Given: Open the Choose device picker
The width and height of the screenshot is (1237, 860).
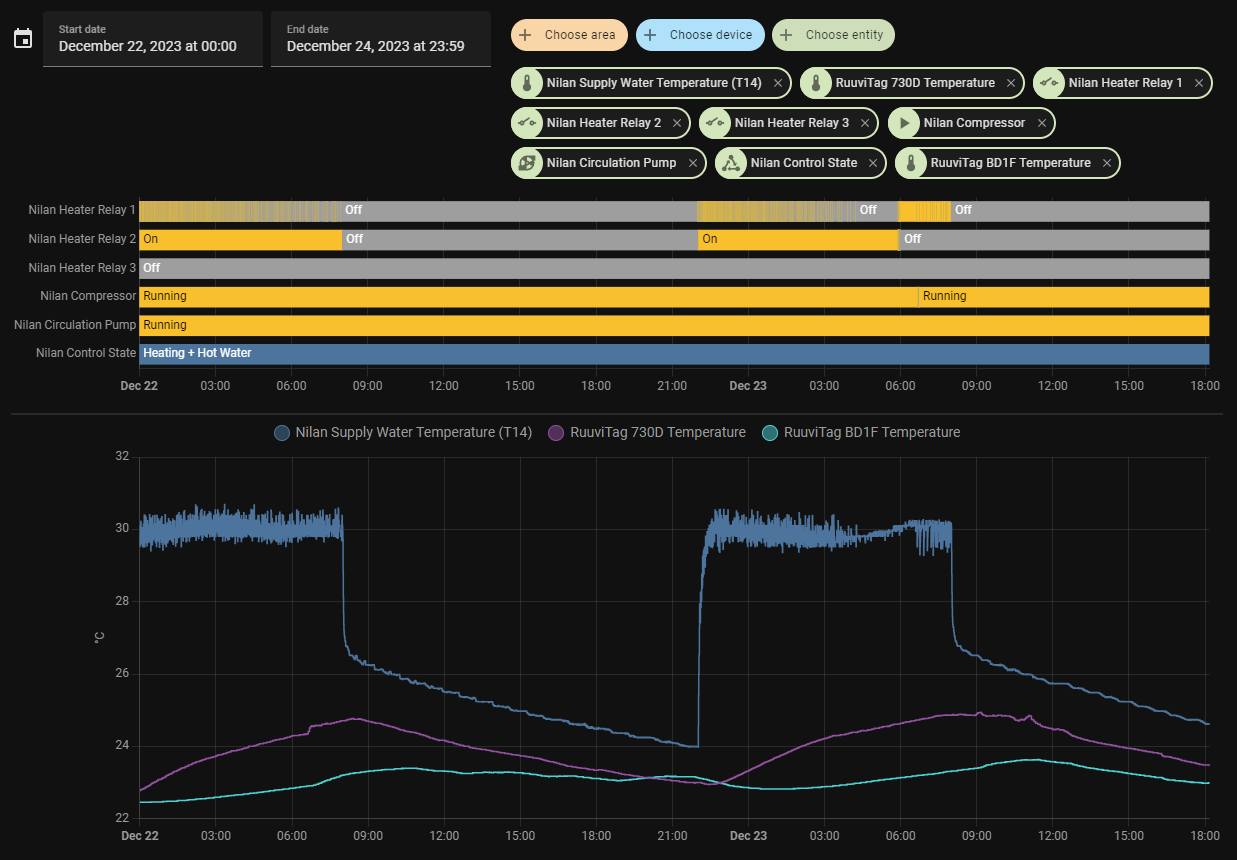Looking at the screenshot, I should pyautogui.click(x=700, y=35).
